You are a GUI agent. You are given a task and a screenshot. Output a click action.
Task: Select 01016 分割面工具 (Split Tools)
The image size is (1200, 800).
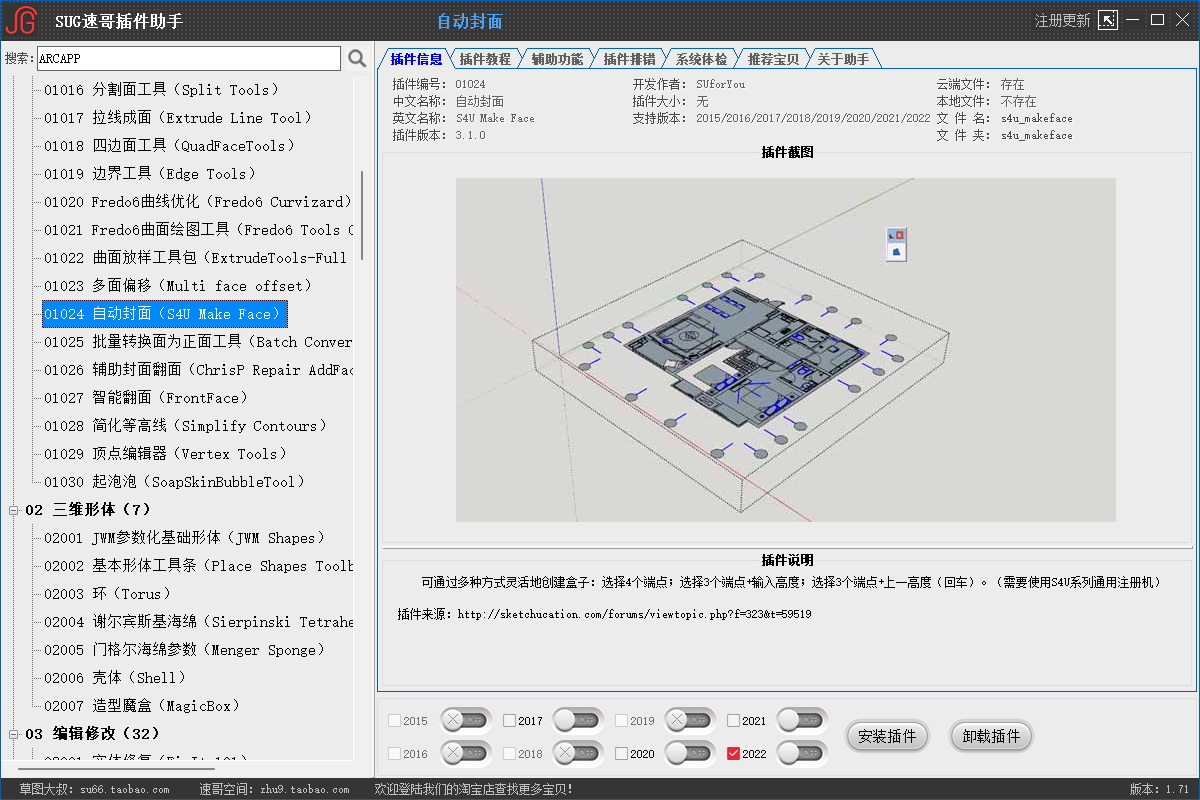click(x=161, y=90)
